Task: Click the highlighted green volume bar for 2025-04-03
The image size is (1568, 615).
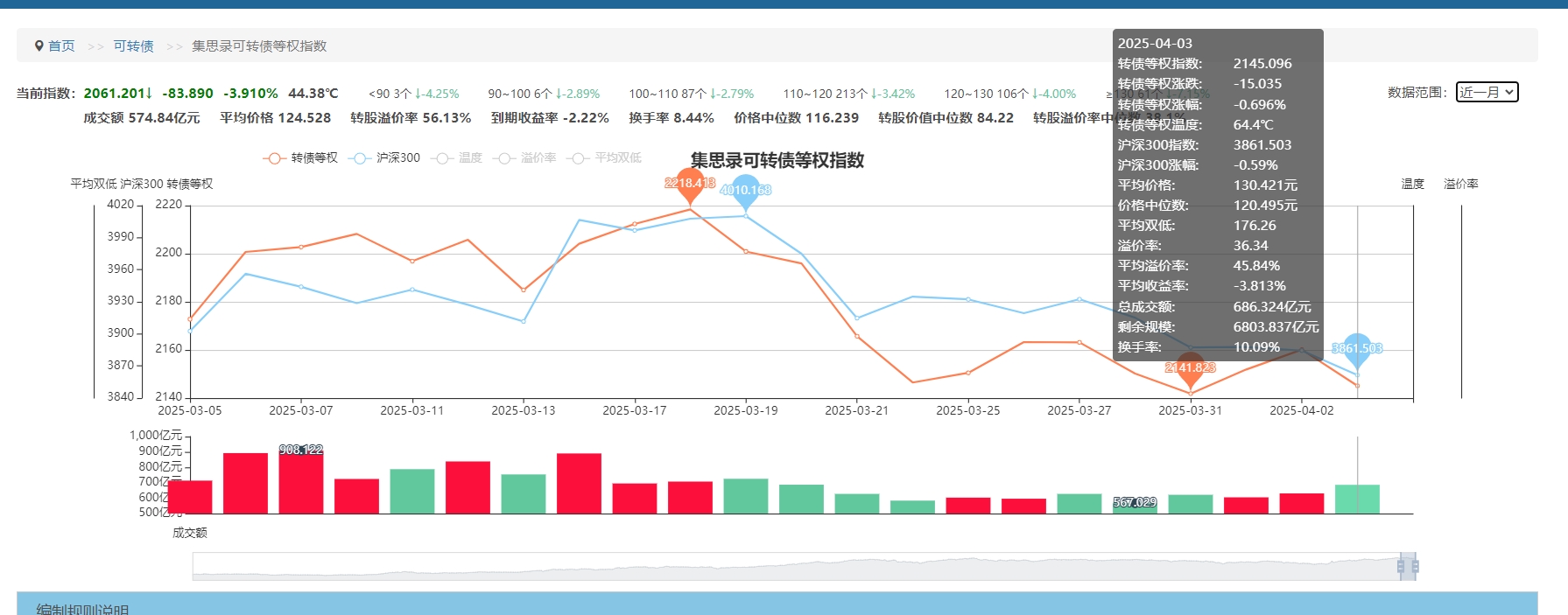Action: (x=1357, y=499)
